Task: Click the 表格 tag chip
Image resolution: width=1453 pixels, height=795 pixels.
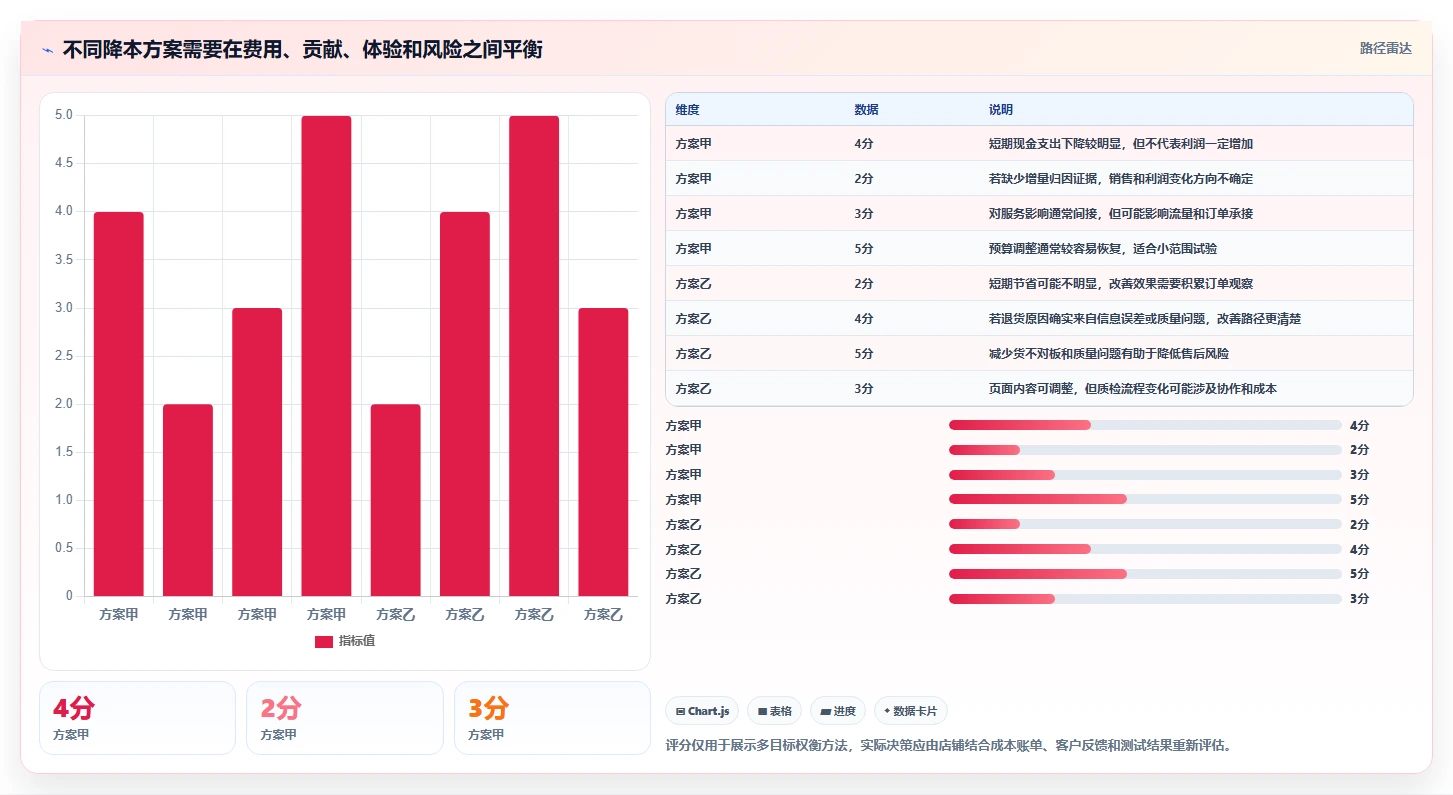Action: [775, 711]
